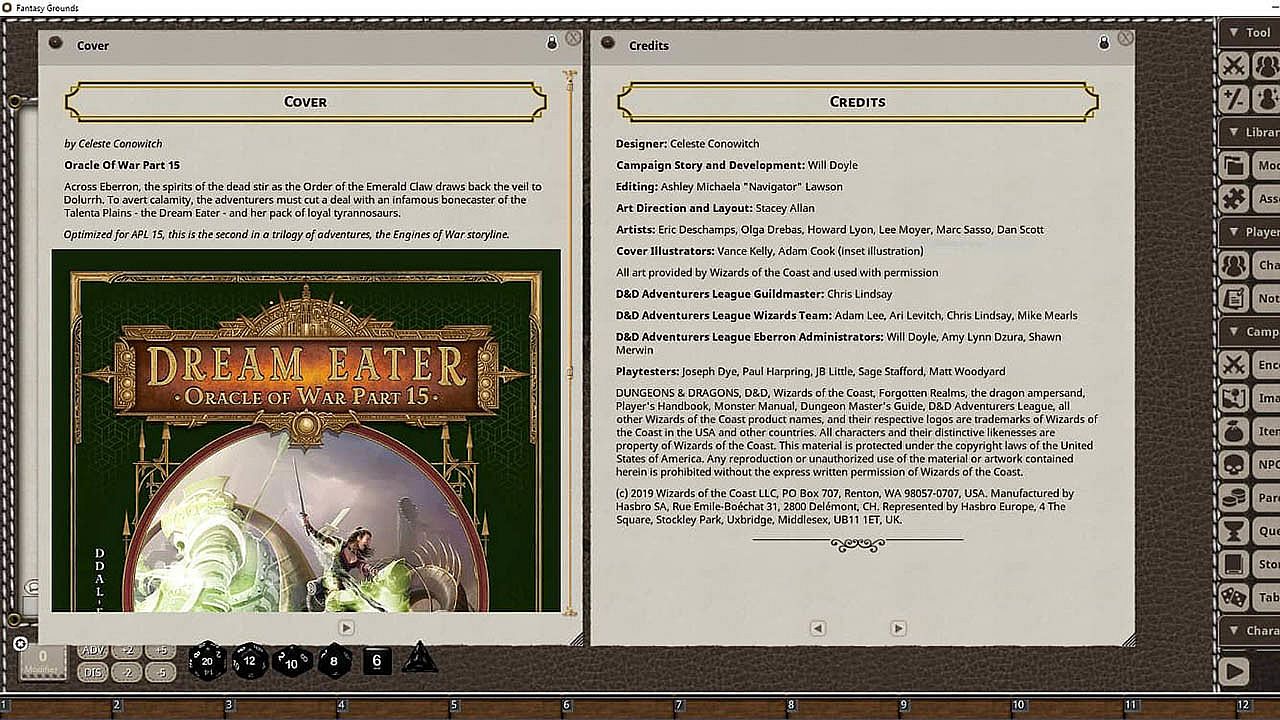Go to previous page in Credits window

click(818, 628)
